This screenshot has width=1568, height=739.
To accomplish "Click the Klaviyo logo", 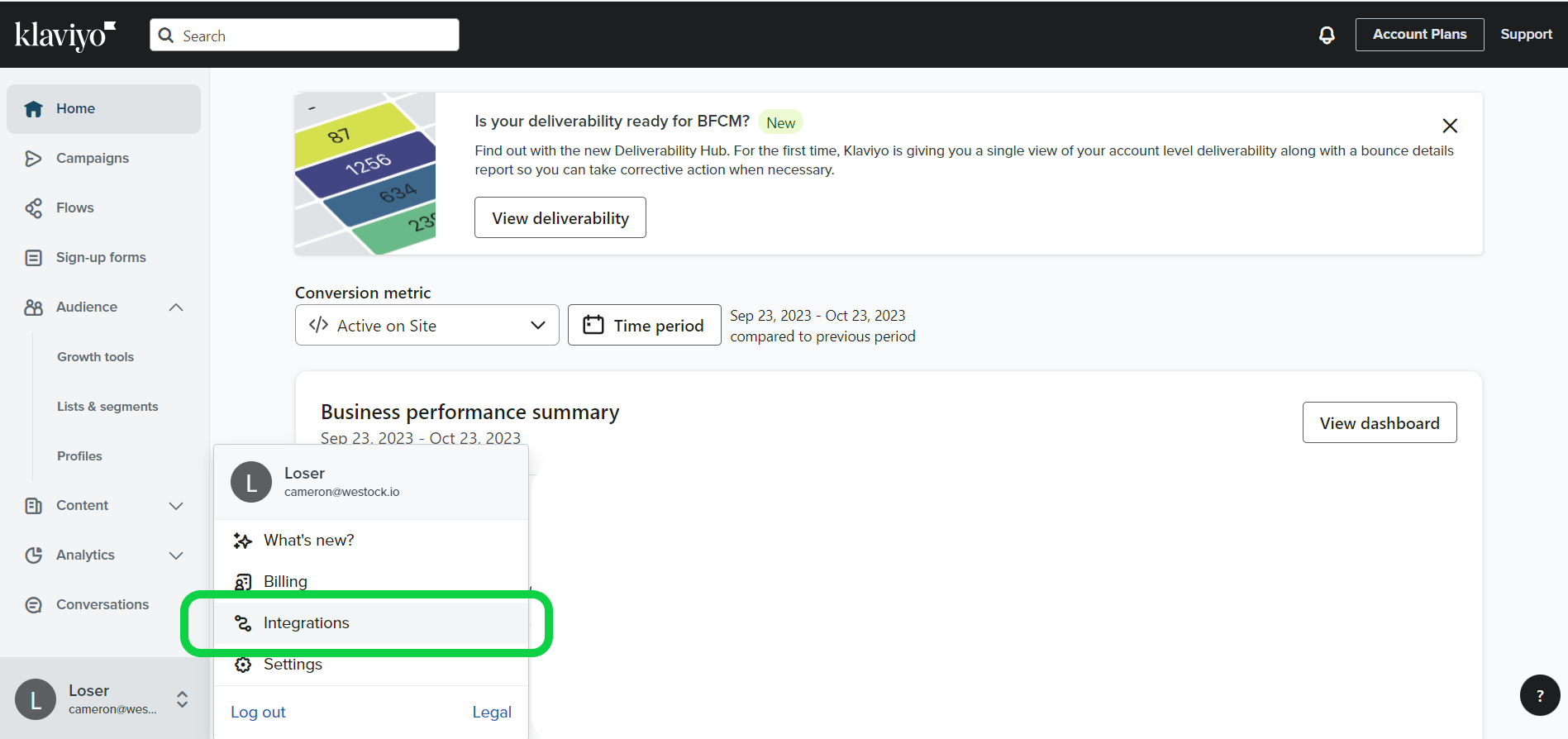I will [x=65, y=36].
